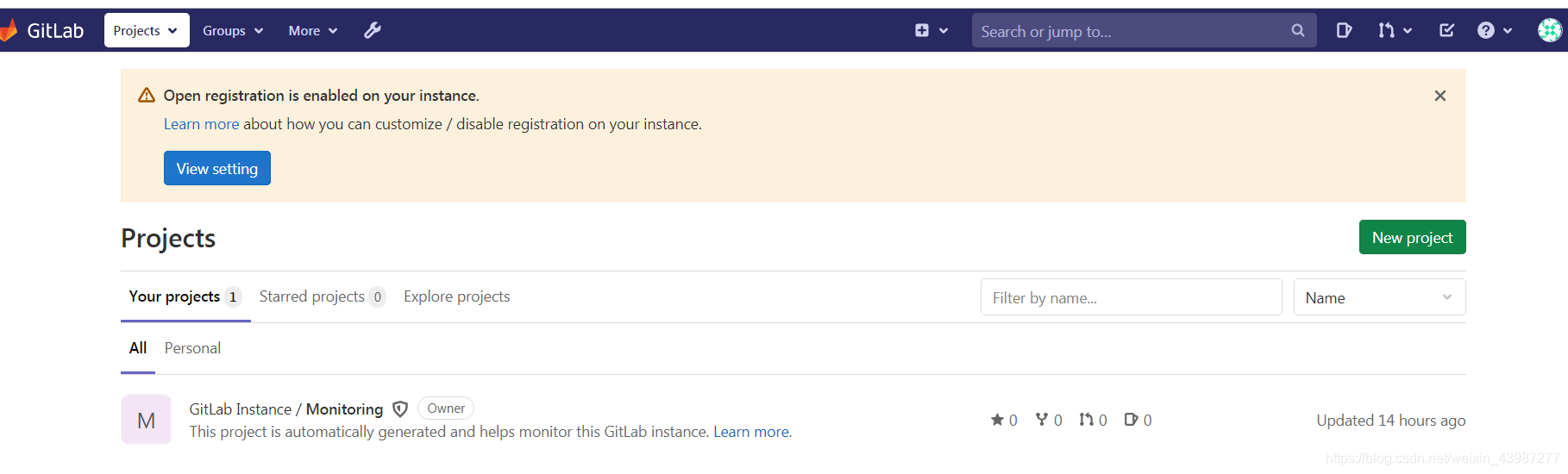Open the Issues icon in navbar
1568x474 pixels.
tap(1344, 30)
